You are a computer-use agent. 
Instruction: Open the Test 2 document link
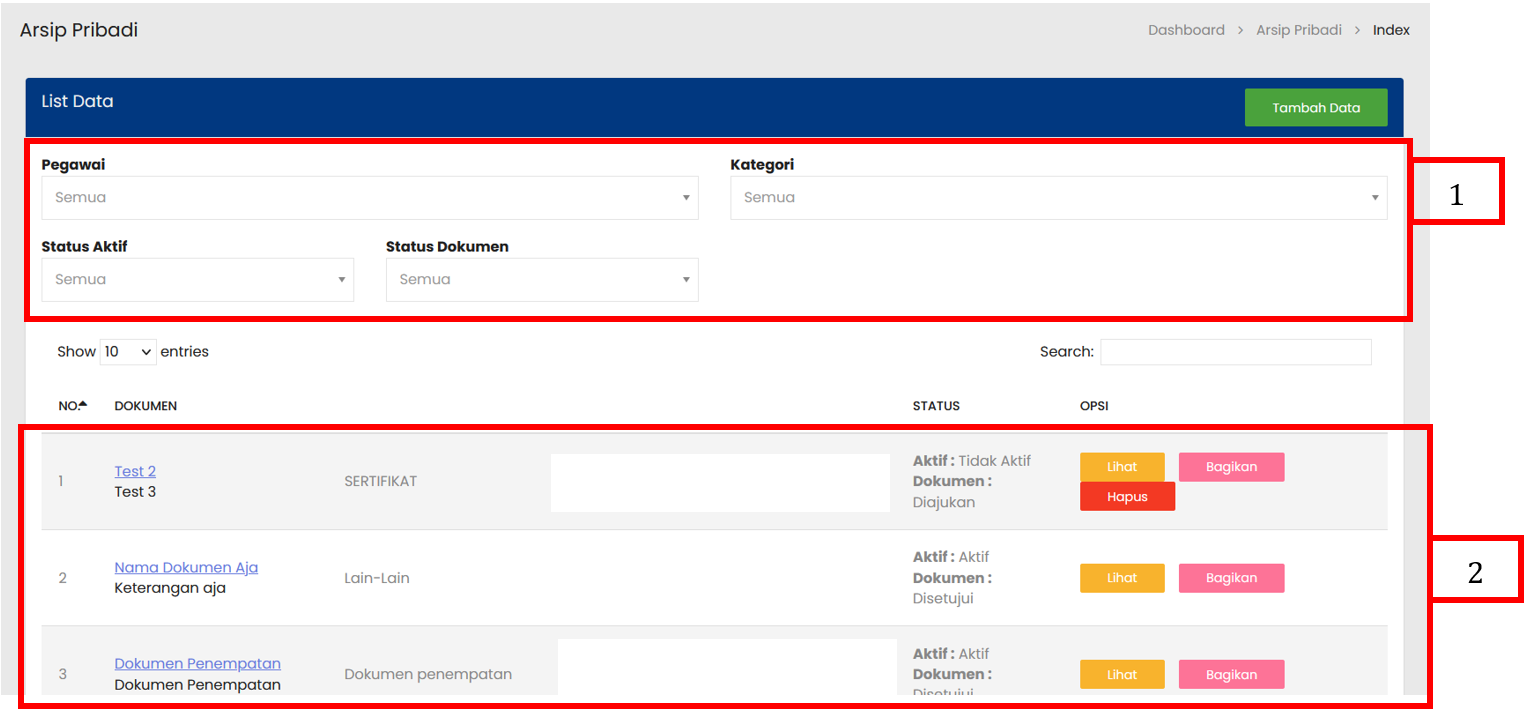click(135, 472)
